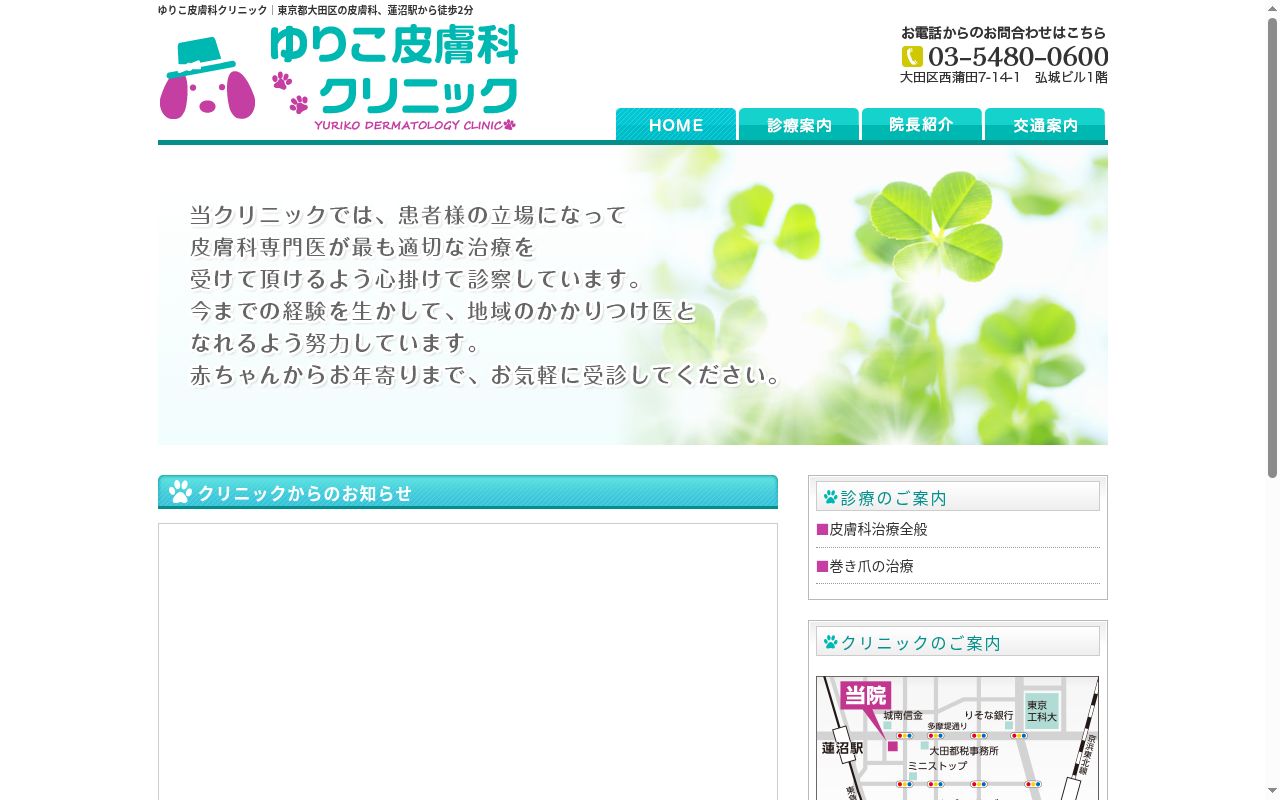
Task: Click the お電話からのお問合わせはこちら text
Action: (1004, 33)
